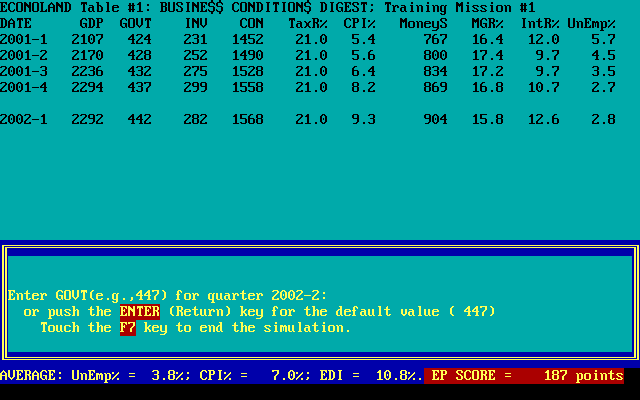Click the average UnEmp% 3.8% status entry
The height and width of the screenshot is (400, 640).
pos(131,376)
